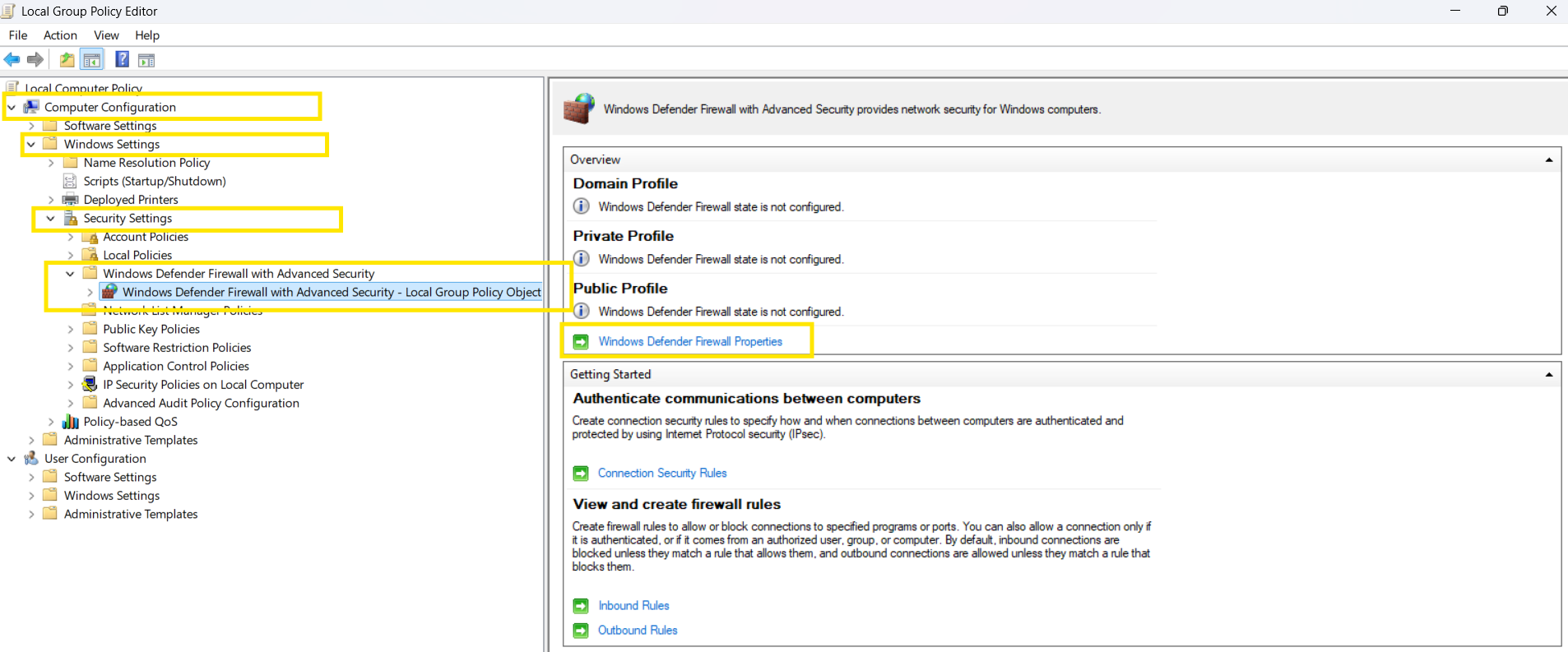Toggle the Show/Hide Action Pane toolbar icon
The image size is (1568, 652).
[x=146, y=59]
